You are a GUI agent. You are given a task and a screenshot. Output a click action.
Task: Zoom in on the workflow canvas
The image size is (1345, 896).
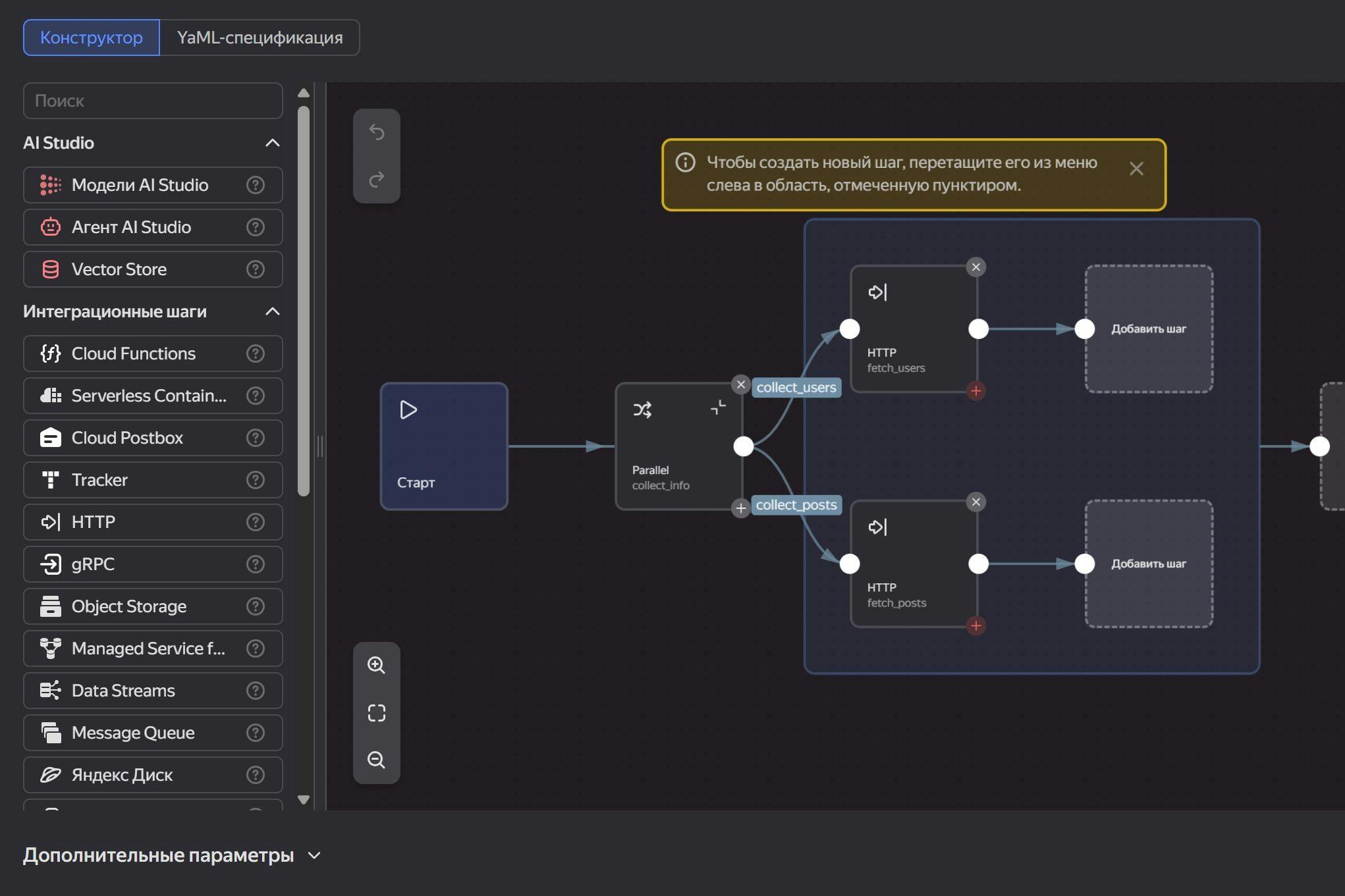376,665
